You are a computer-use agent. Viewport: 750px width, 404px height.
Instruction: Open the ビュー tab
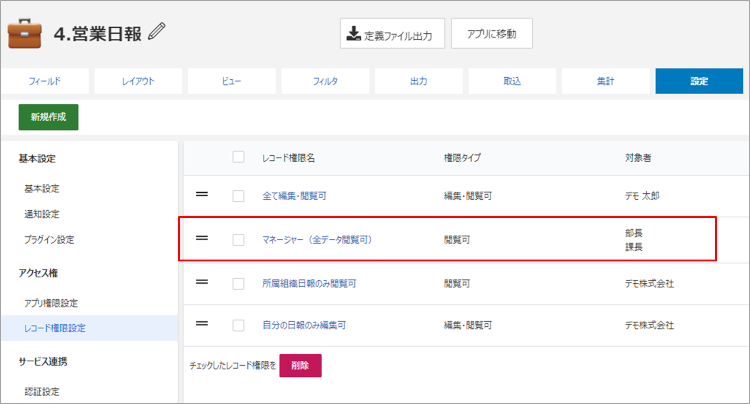(x=232, y=81)
